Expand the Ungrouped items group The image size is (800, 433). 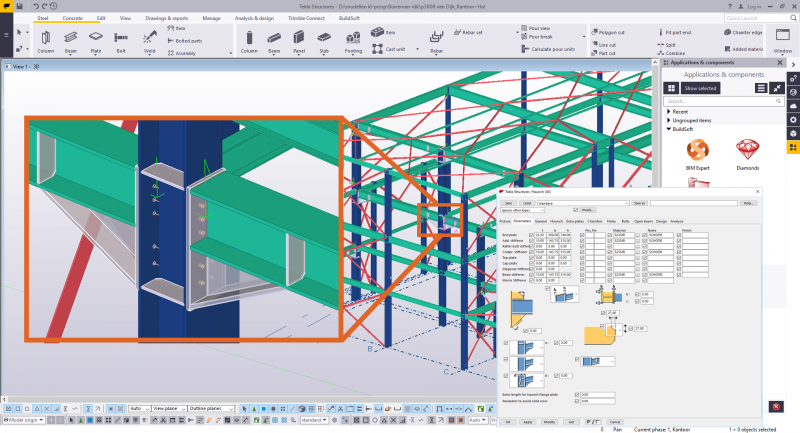coord(669,120)
